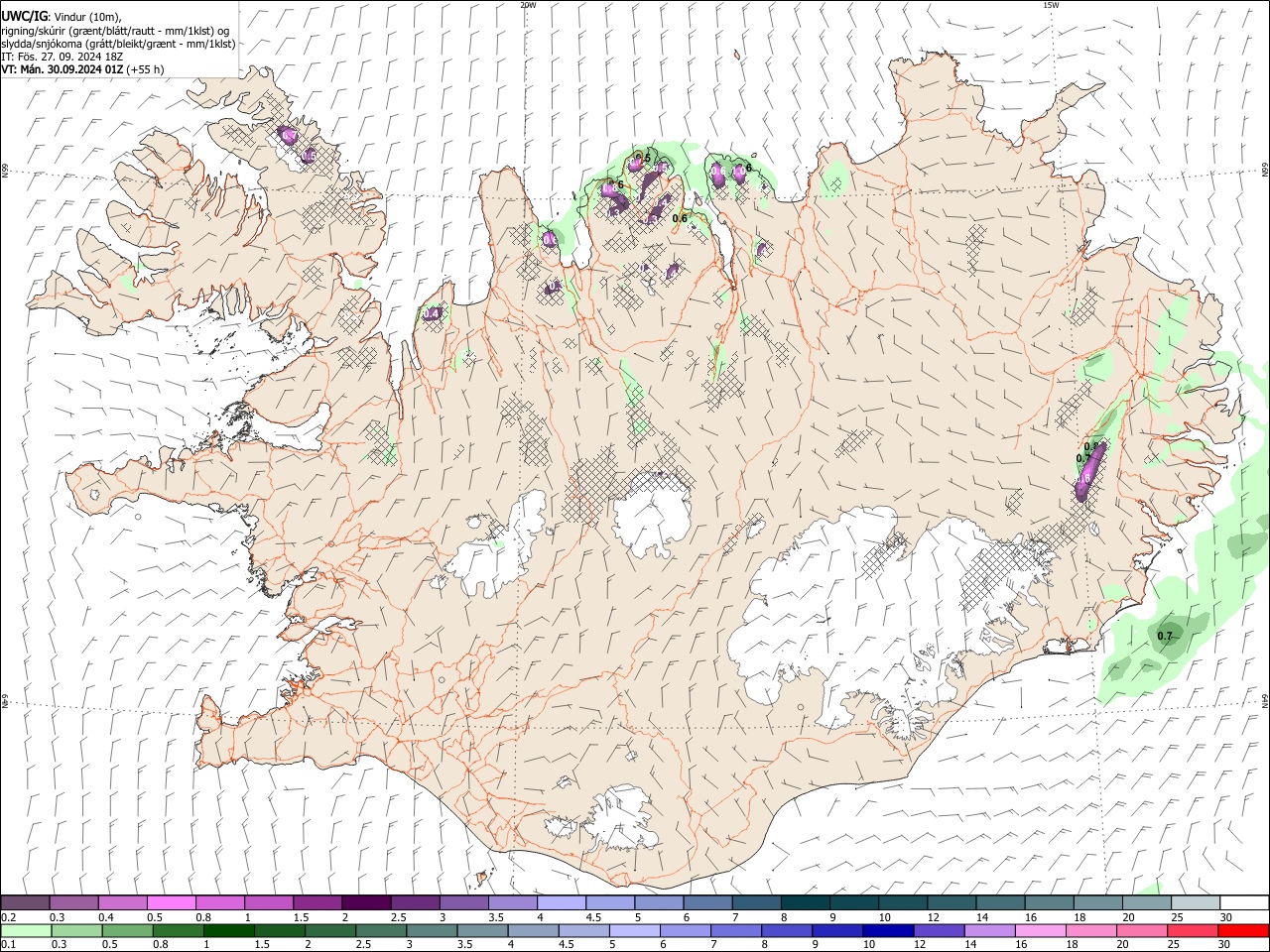Click the '0.6' value label on north coast
The height and width of the screenshot is (952, 1270).
coord(680,218)
